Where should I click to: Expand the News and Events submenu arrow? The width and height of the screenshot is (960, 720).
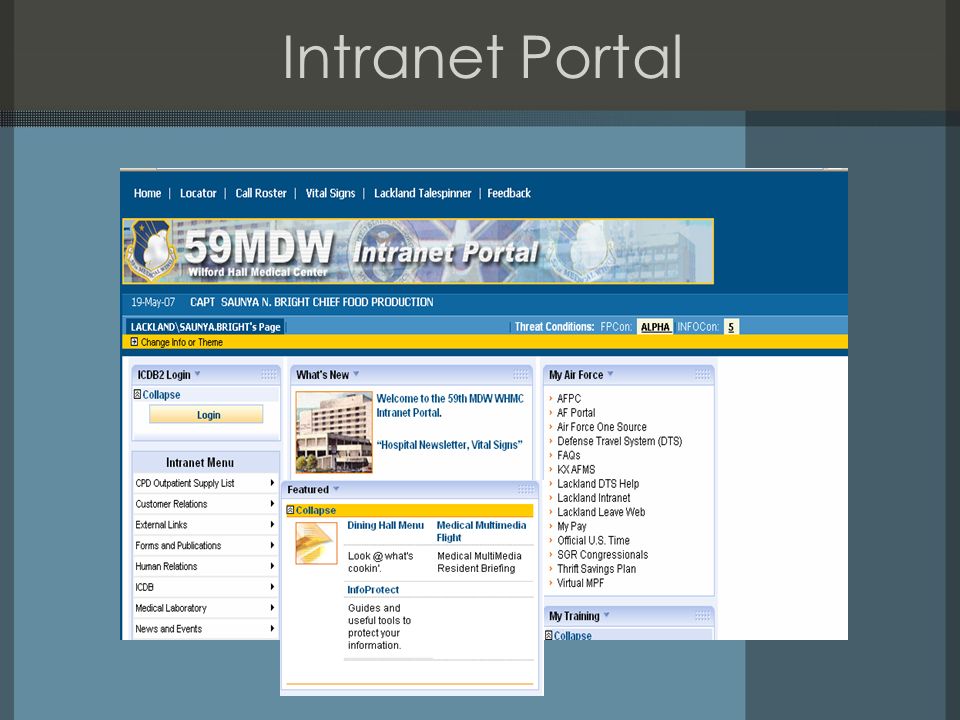click(x=272, y=629)
